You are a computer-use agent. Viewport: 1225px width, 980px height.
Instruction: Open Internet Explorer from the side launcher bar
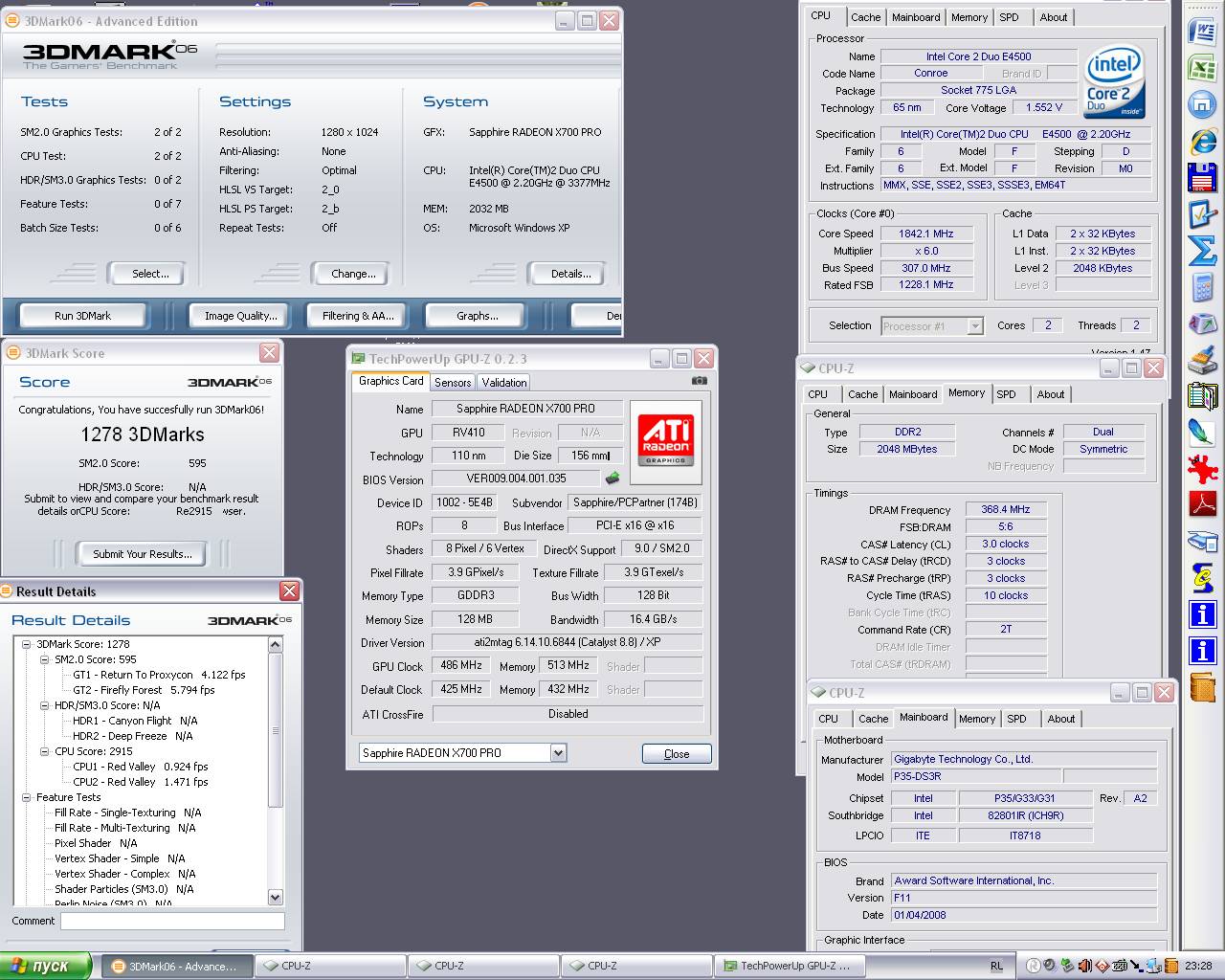pos(1202,142)
